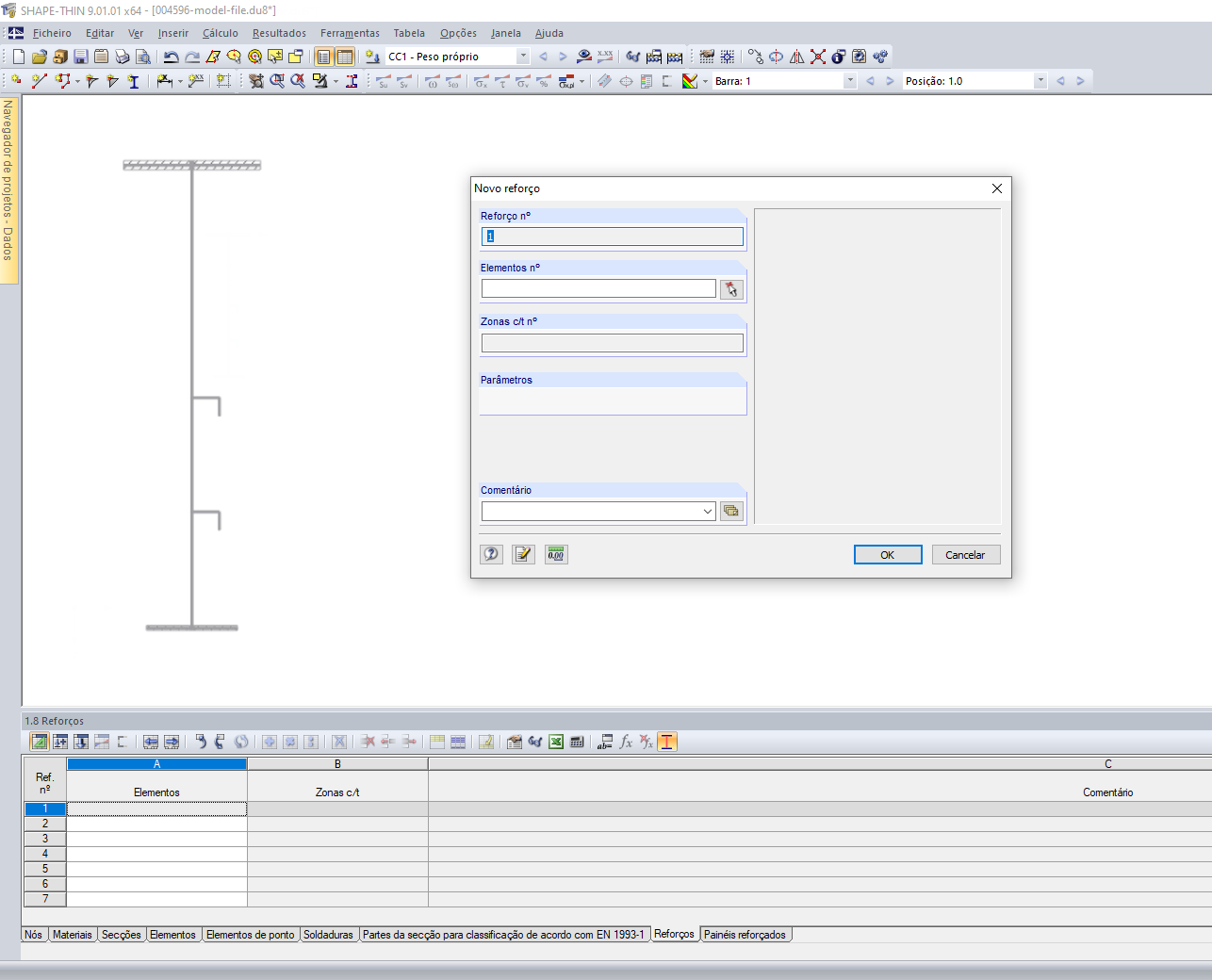The image size is (1212, 980).
Task: Open the Barra: 1 dropdown
Action: pos(850,81)
